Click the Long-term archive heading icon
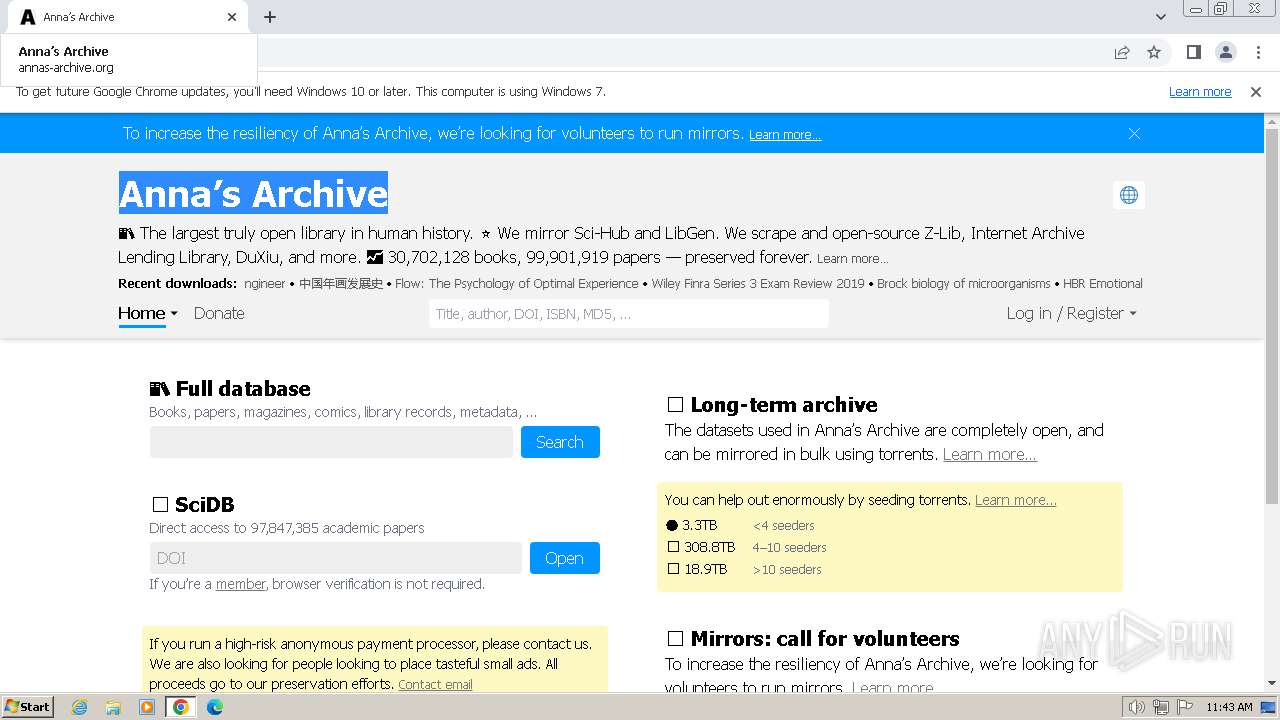 click(675, 405)
